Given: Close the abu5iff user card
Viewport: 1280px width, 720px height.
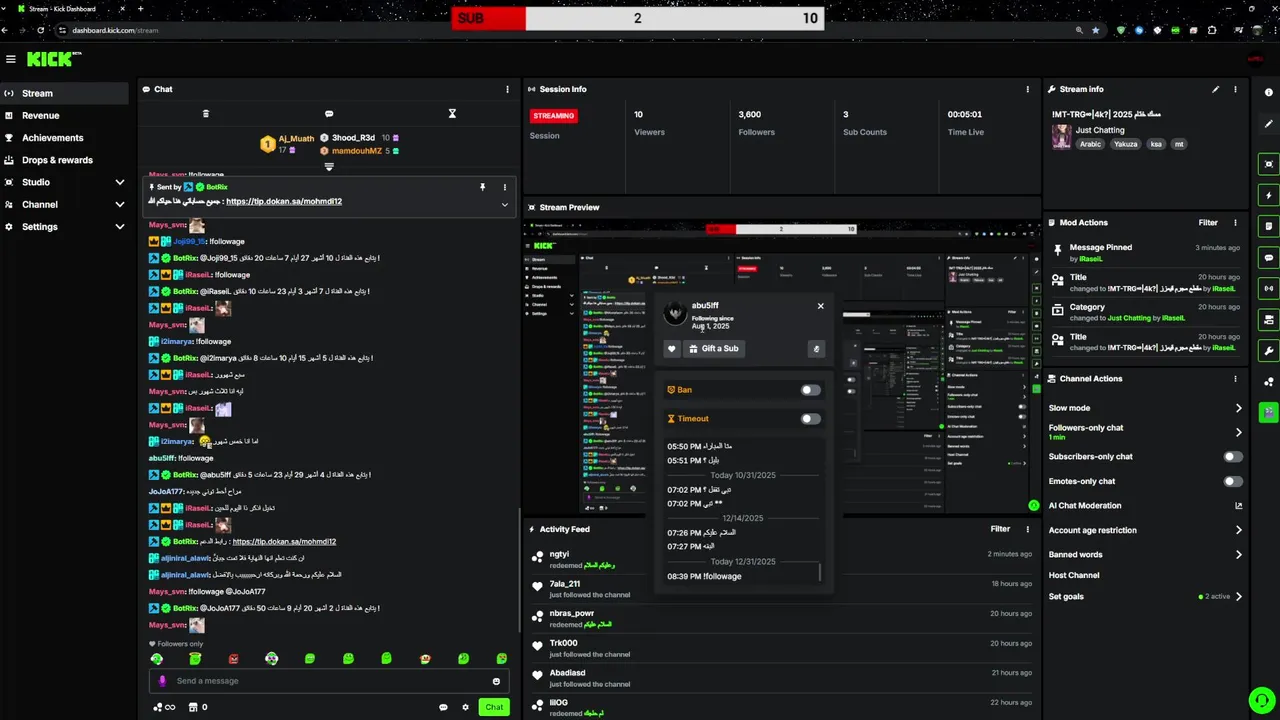Looking at the screenshot, I should 820,306.
